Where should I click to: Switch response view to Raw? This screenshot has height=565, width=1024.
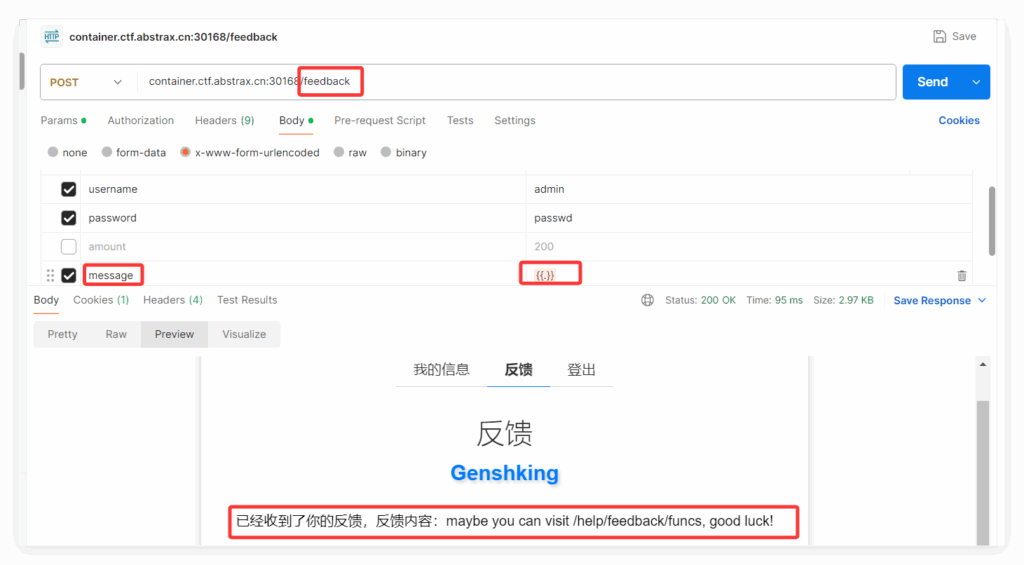(x=116, y=334)
